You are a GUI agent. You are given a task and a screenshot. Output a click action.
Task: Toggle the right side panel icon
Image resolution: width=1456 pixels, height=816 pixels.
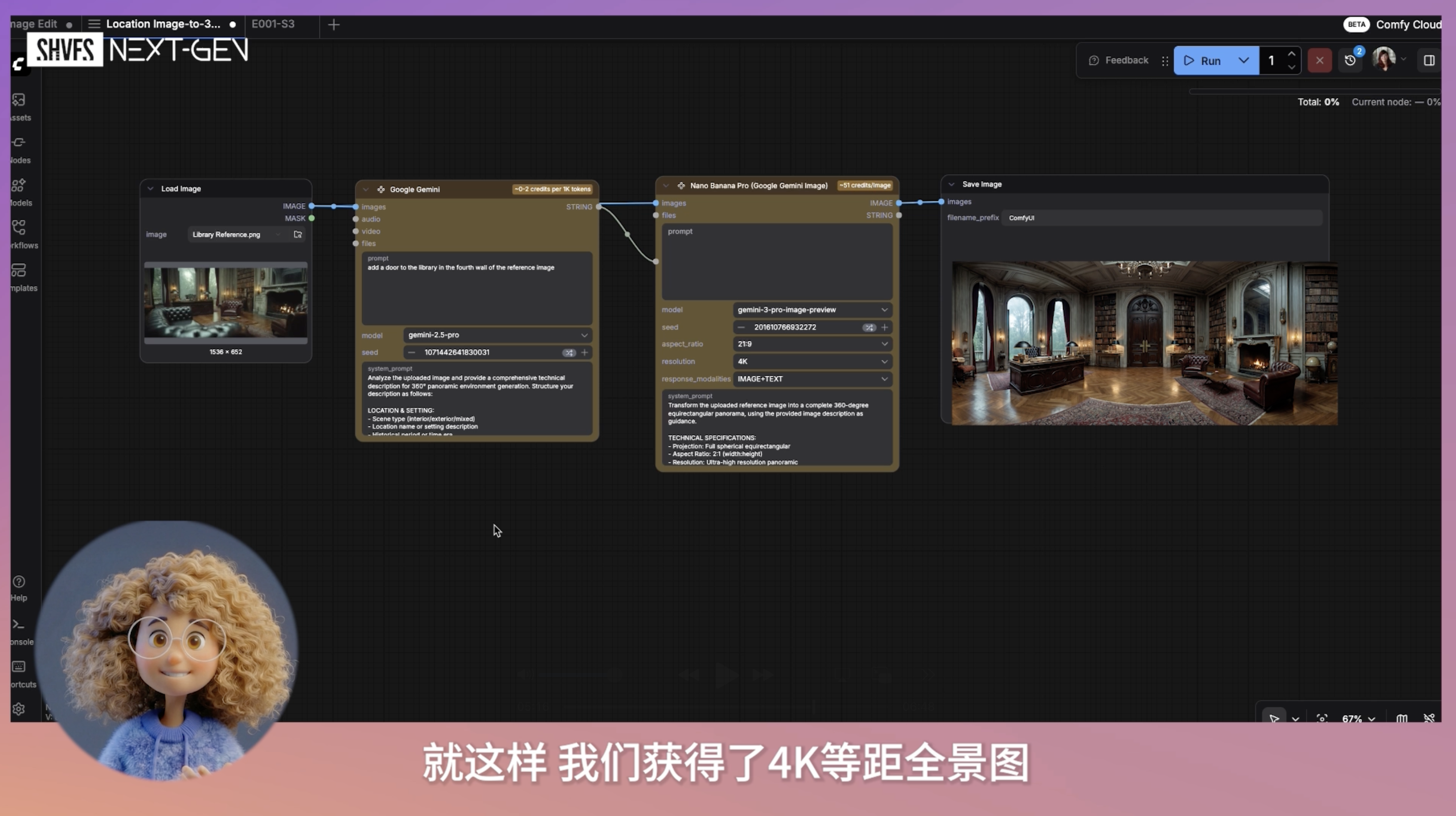tap(1429, 60)
